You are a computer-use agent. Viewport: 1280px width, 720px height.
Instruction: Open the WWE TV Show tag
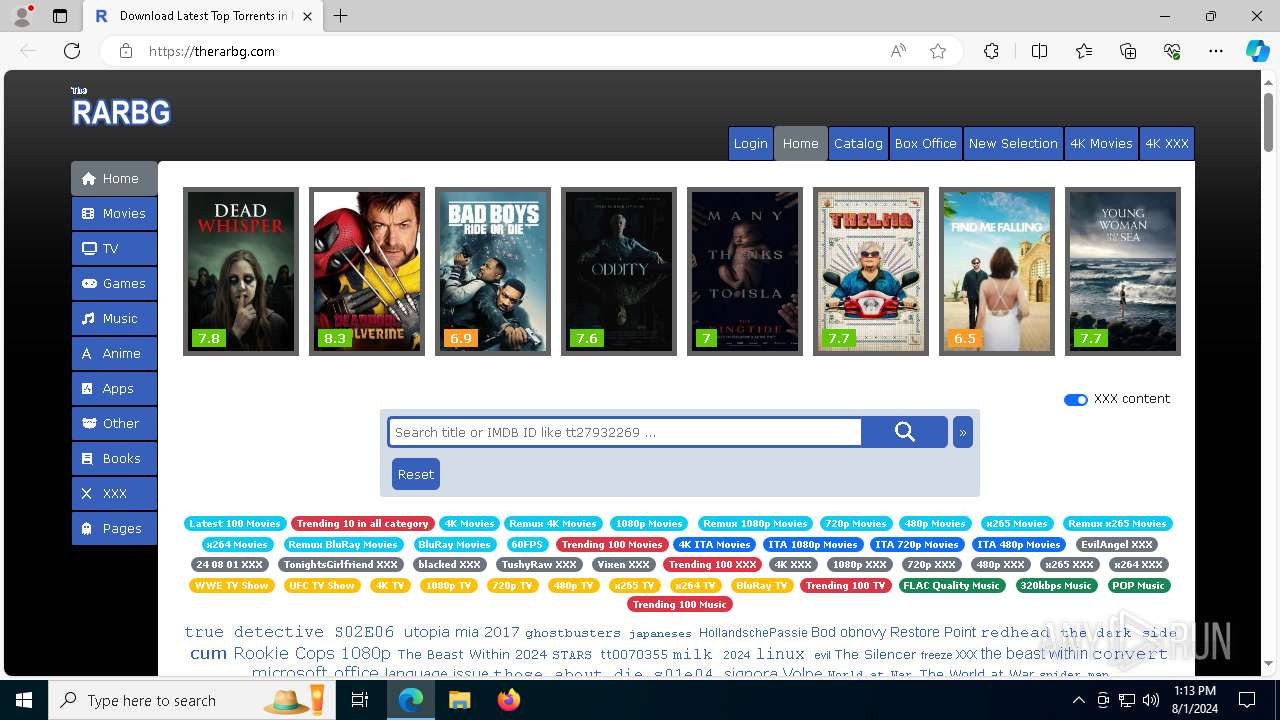pos(232,585)
